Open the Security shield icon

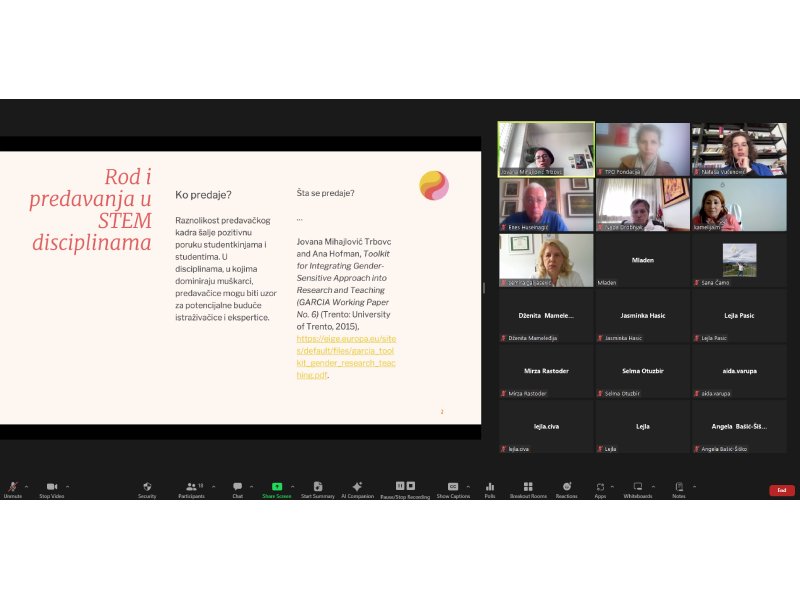(147, 487)
